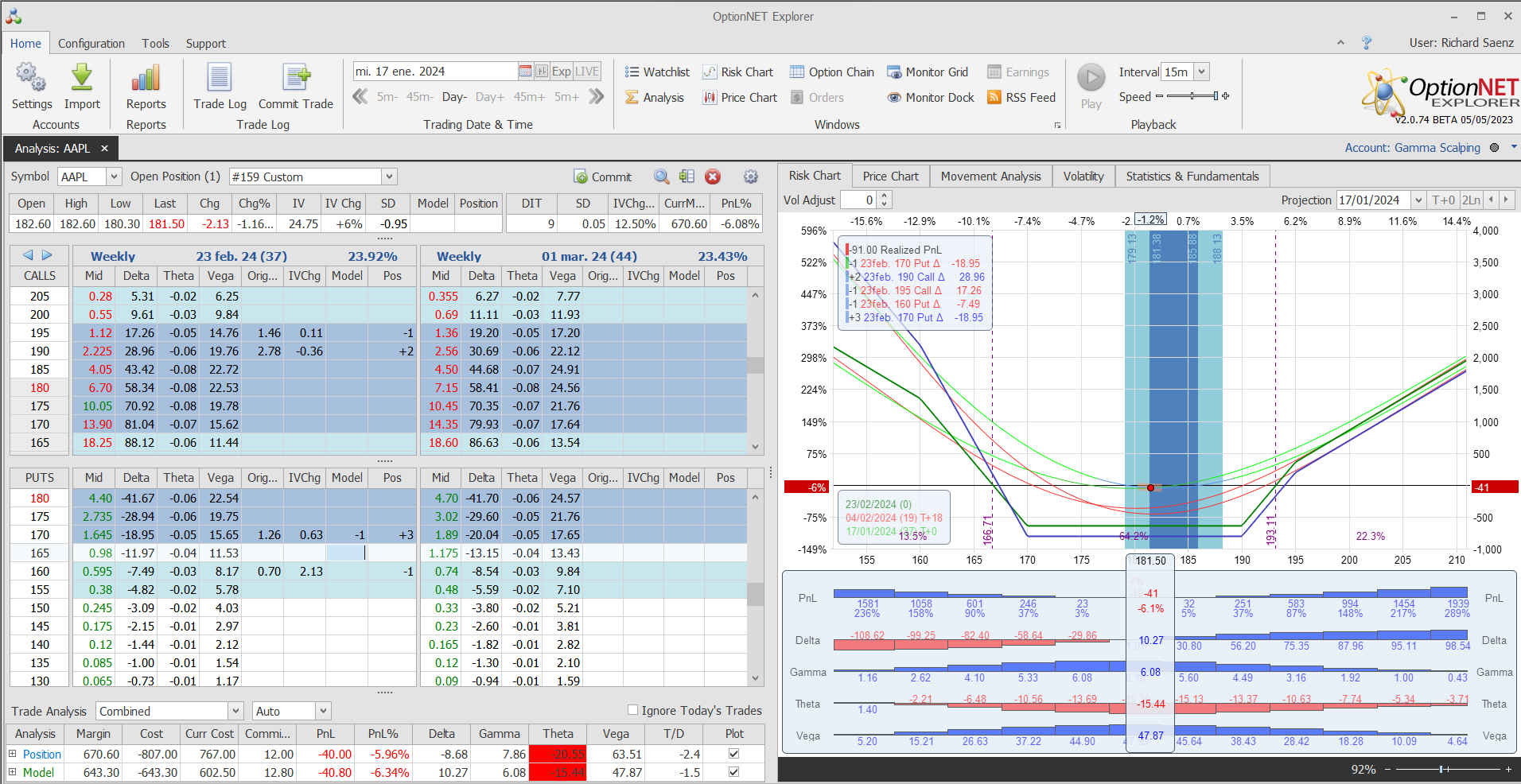Switch to the Statistics & Fundamentals tab

click(x=1192, y=177)
